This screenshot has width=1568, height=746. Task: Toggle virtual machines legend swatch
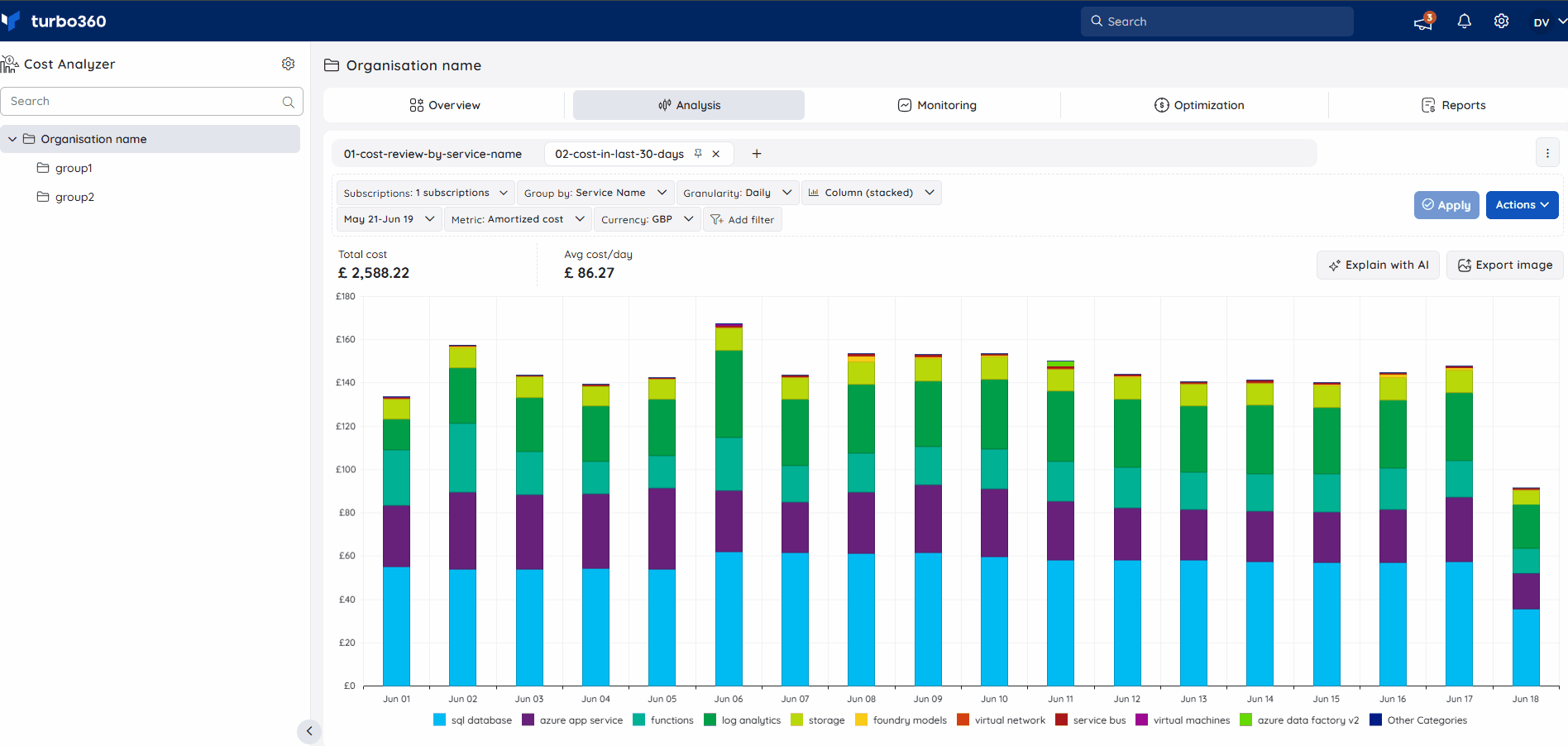1142,720
